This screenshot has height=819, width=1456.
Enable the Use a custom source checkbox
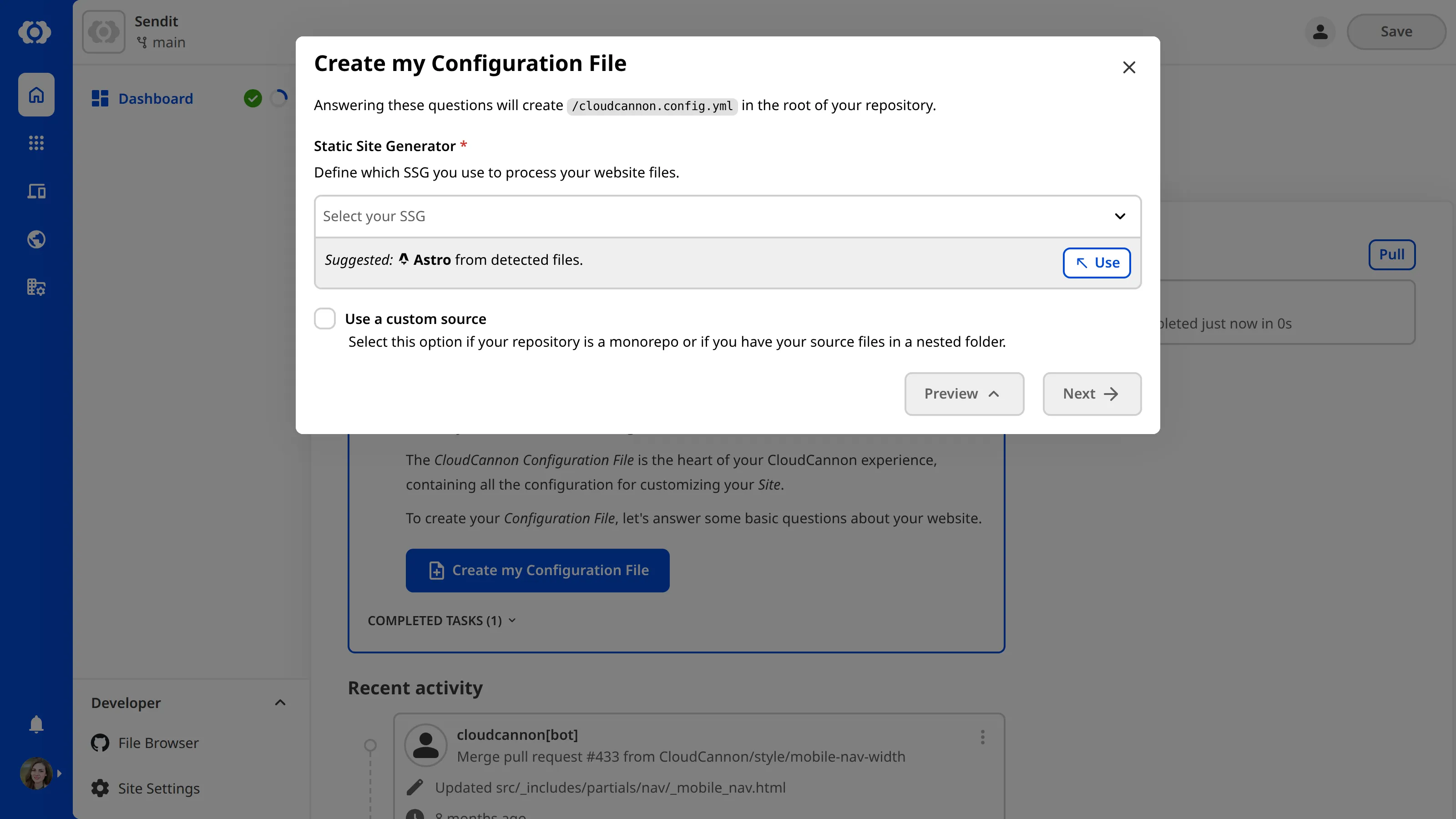coord(325,318)
